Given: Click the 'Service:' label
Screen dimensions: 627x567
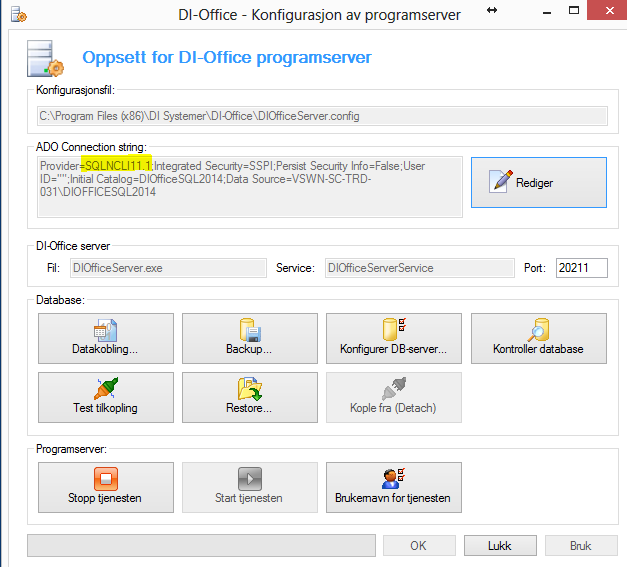Looking at the screenshot, I should pos(295,268).
